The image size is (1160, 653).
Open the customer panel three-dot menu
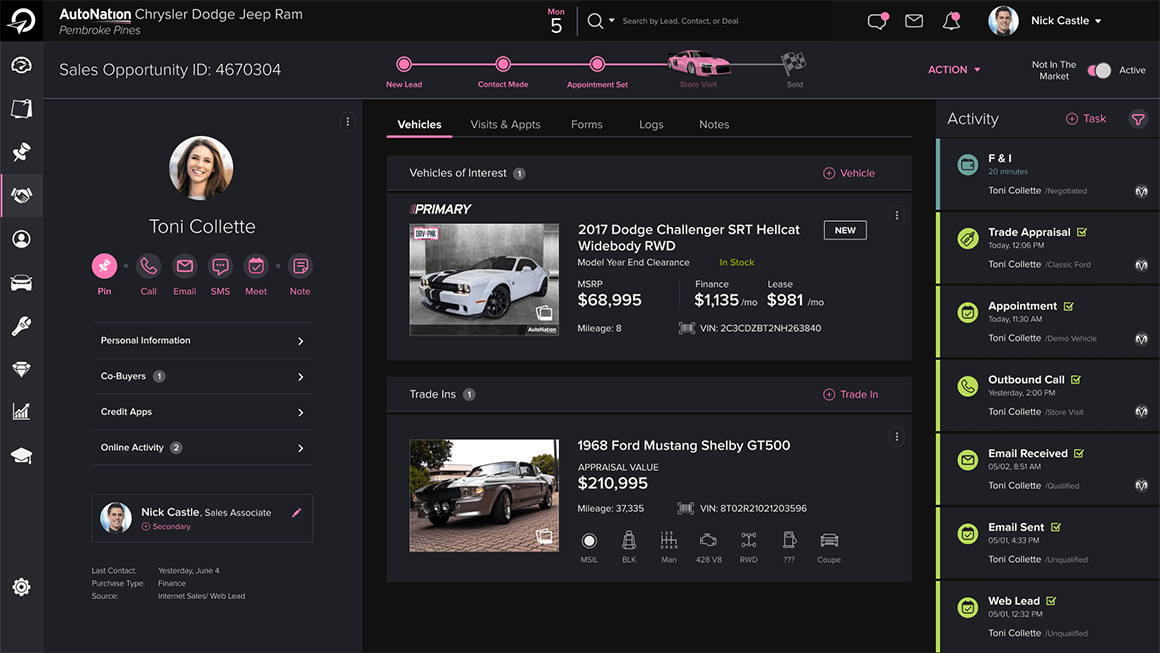[x=348, y=121]
